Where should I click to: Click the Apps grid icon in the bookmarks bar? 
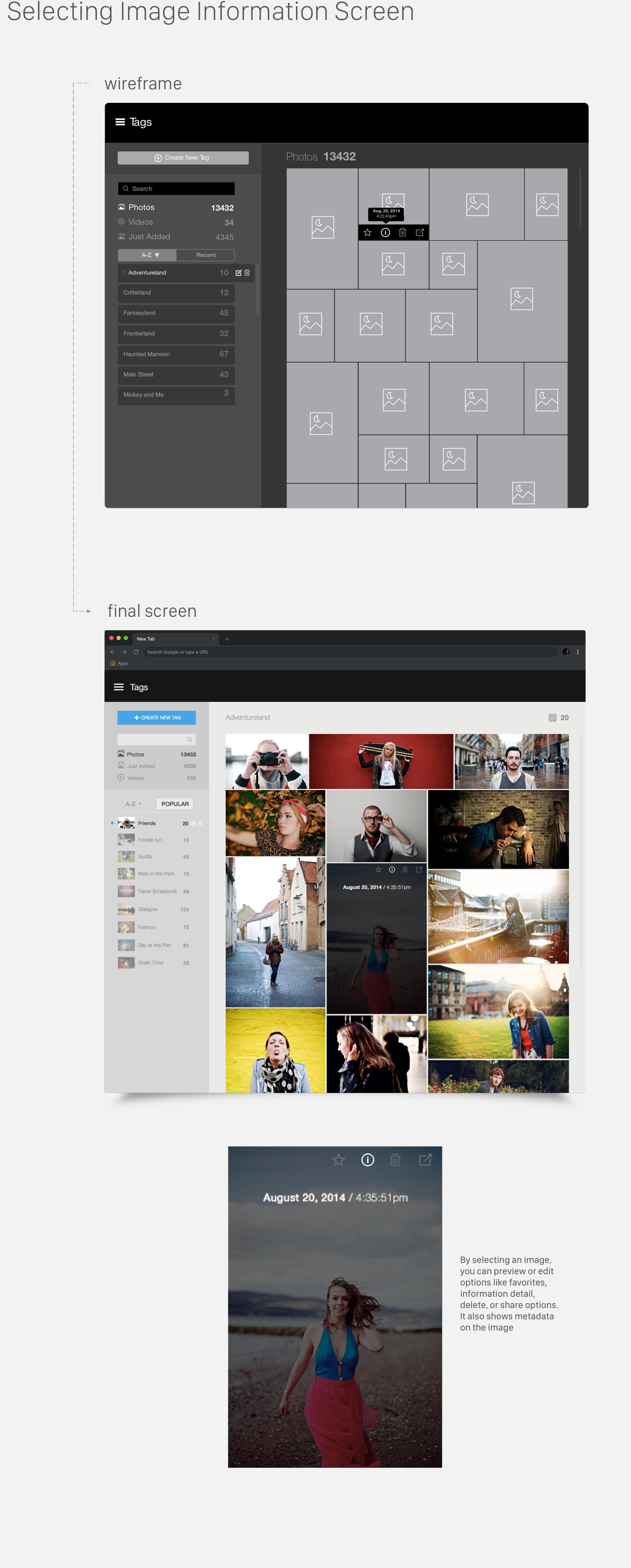(x=113, y=663)
